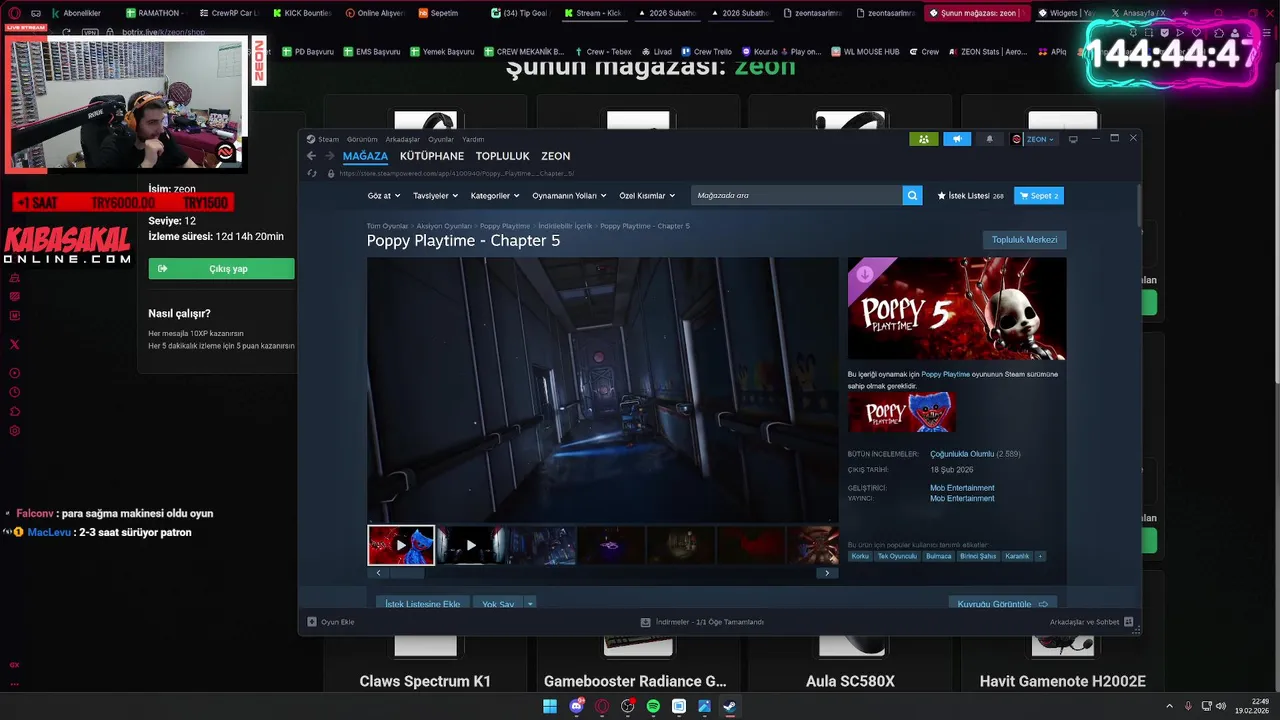Open Windows Start menu
Image resolution: width=1280 pixels, height=720 pixels.
(x=550, y=706)
